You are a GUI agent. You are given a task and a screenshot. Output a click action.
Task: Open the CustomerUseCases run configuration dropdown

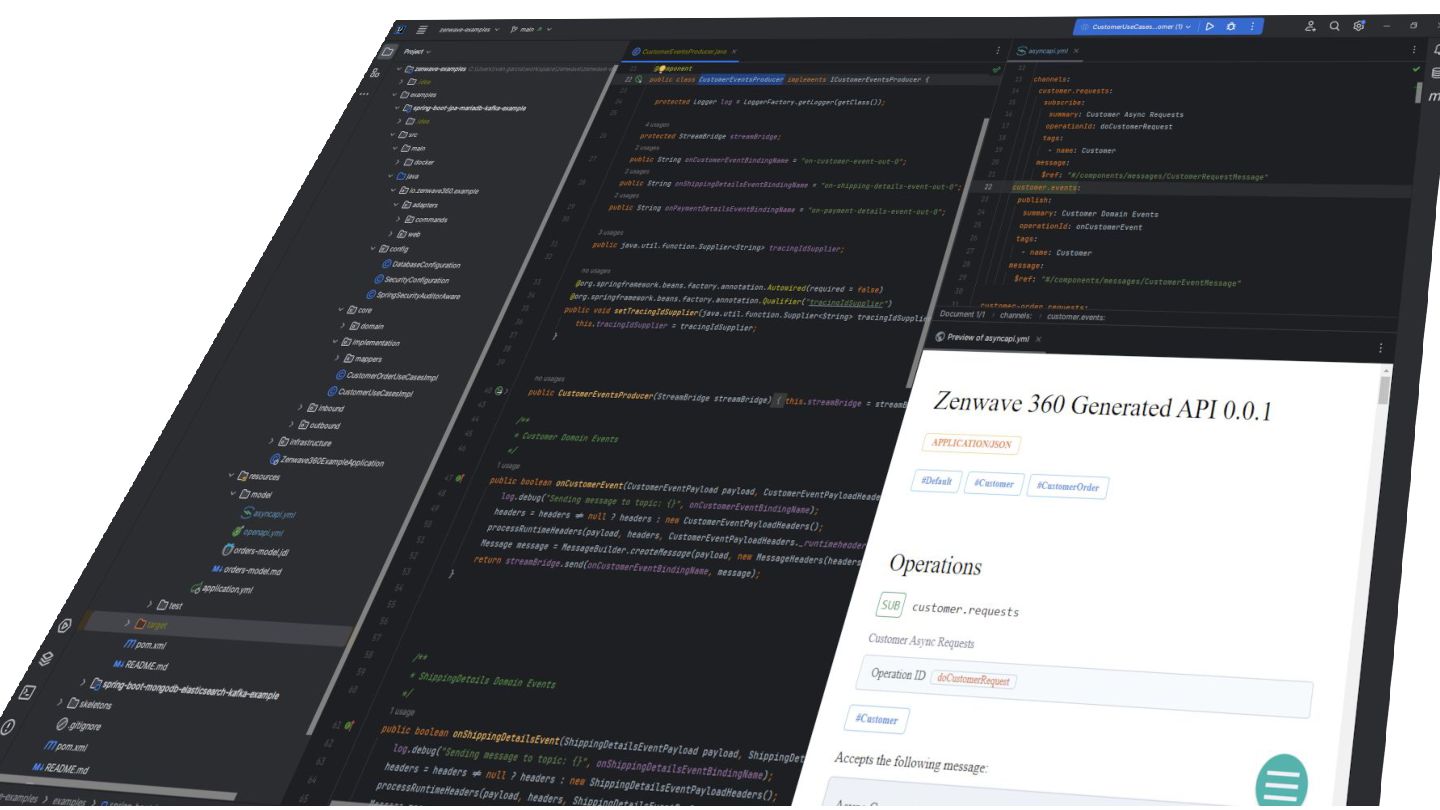click(x=1142, y=27)
